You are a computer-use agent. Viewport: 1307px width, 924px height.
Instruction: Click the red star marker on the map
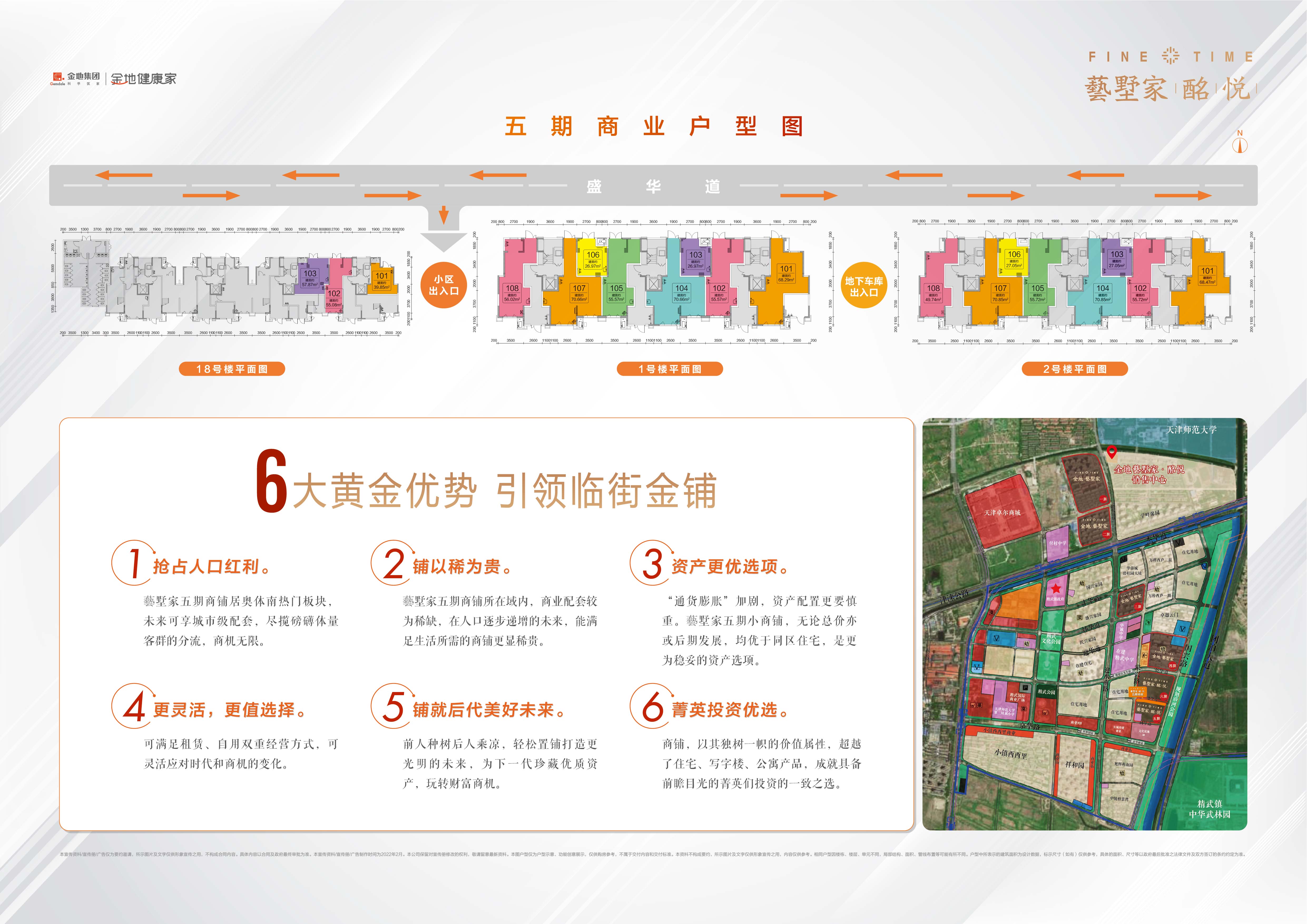(1056, 588)
